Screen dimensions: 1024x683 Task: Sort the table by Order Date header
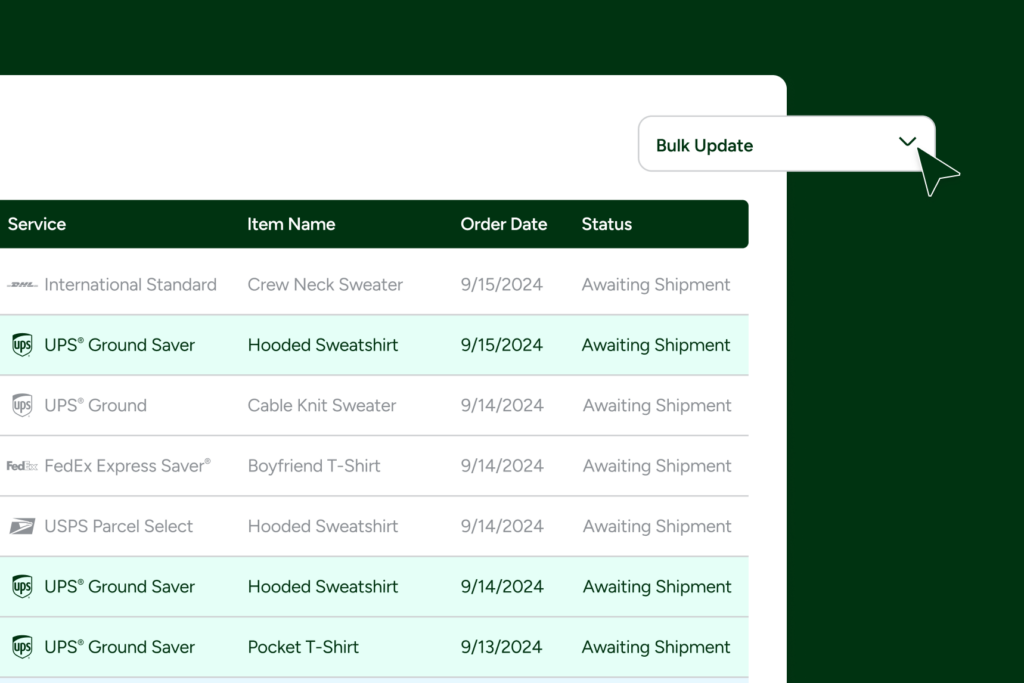click(x=503, y=224)
